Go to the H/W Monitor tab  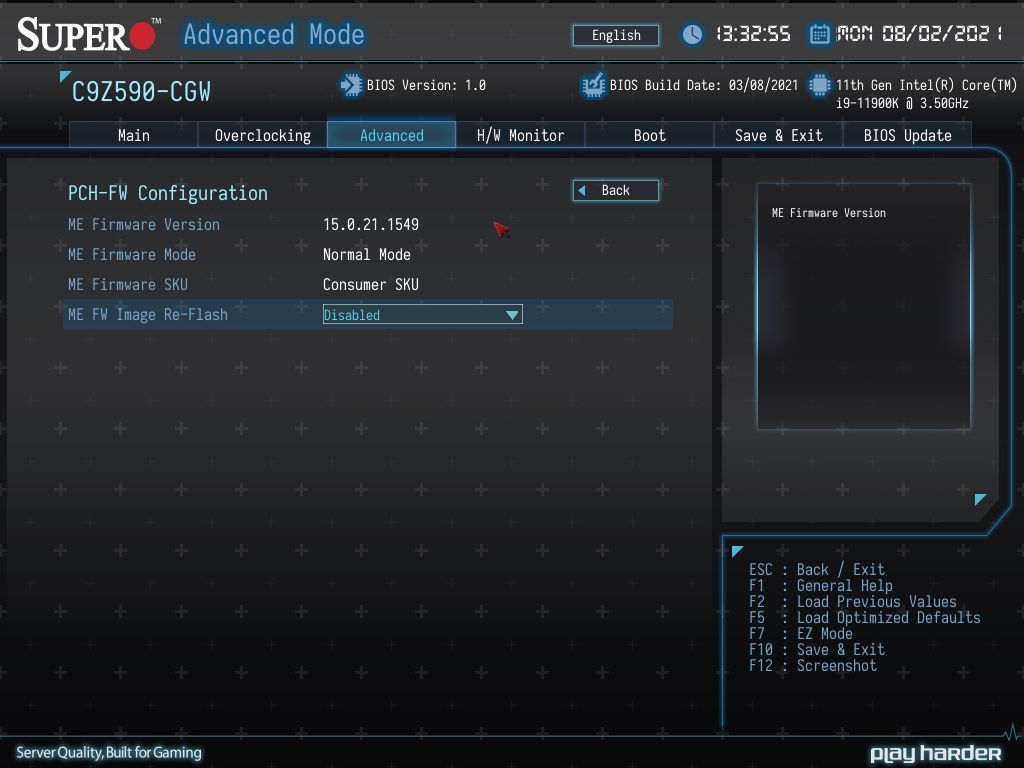point(520,136)
